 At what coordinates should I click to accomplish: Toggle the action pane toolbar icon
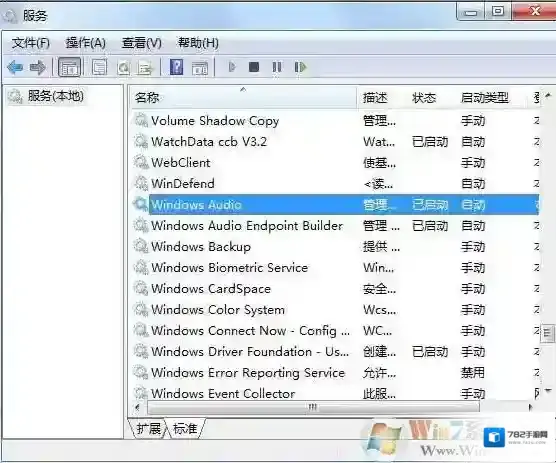200,67
